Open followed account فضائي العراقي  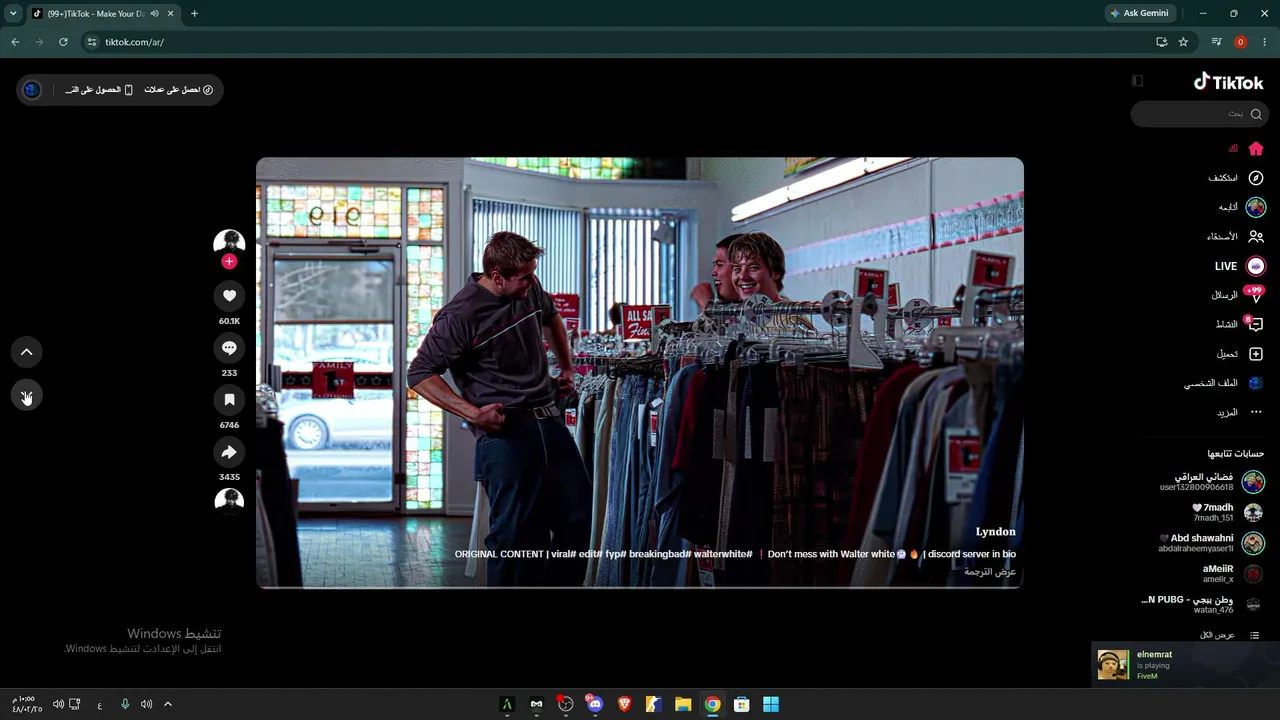tap(1210, 482)
